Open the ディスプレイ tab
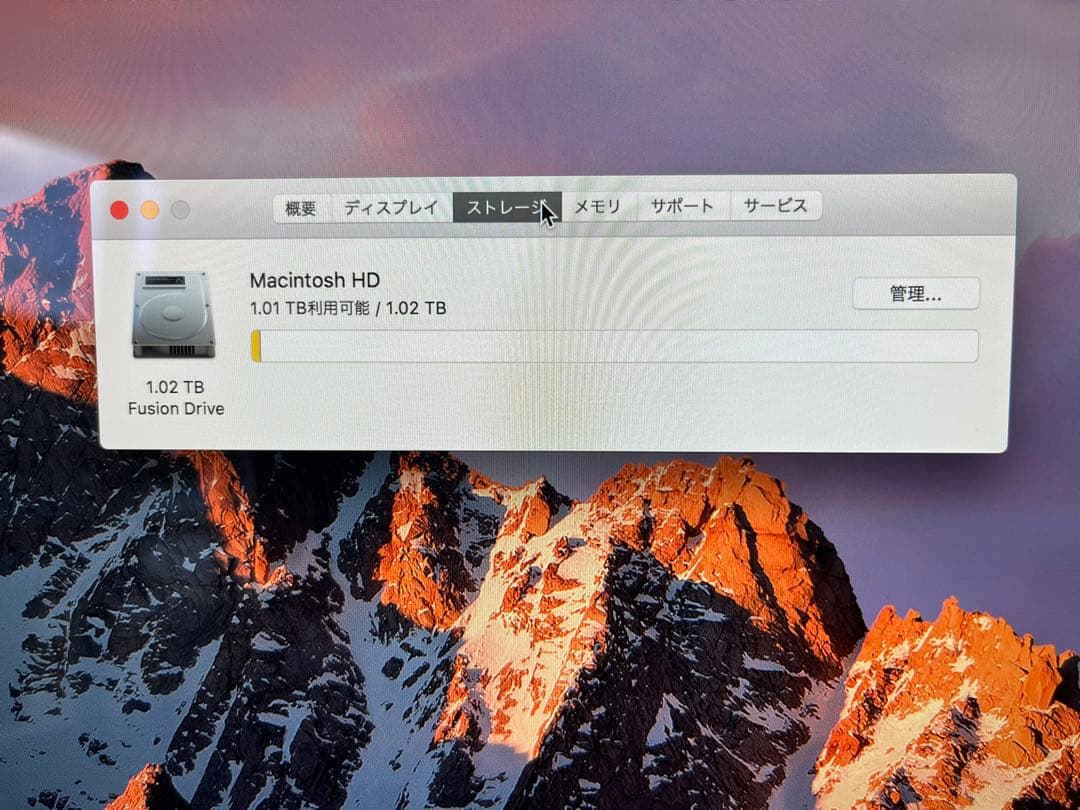 tap(389, 206)
